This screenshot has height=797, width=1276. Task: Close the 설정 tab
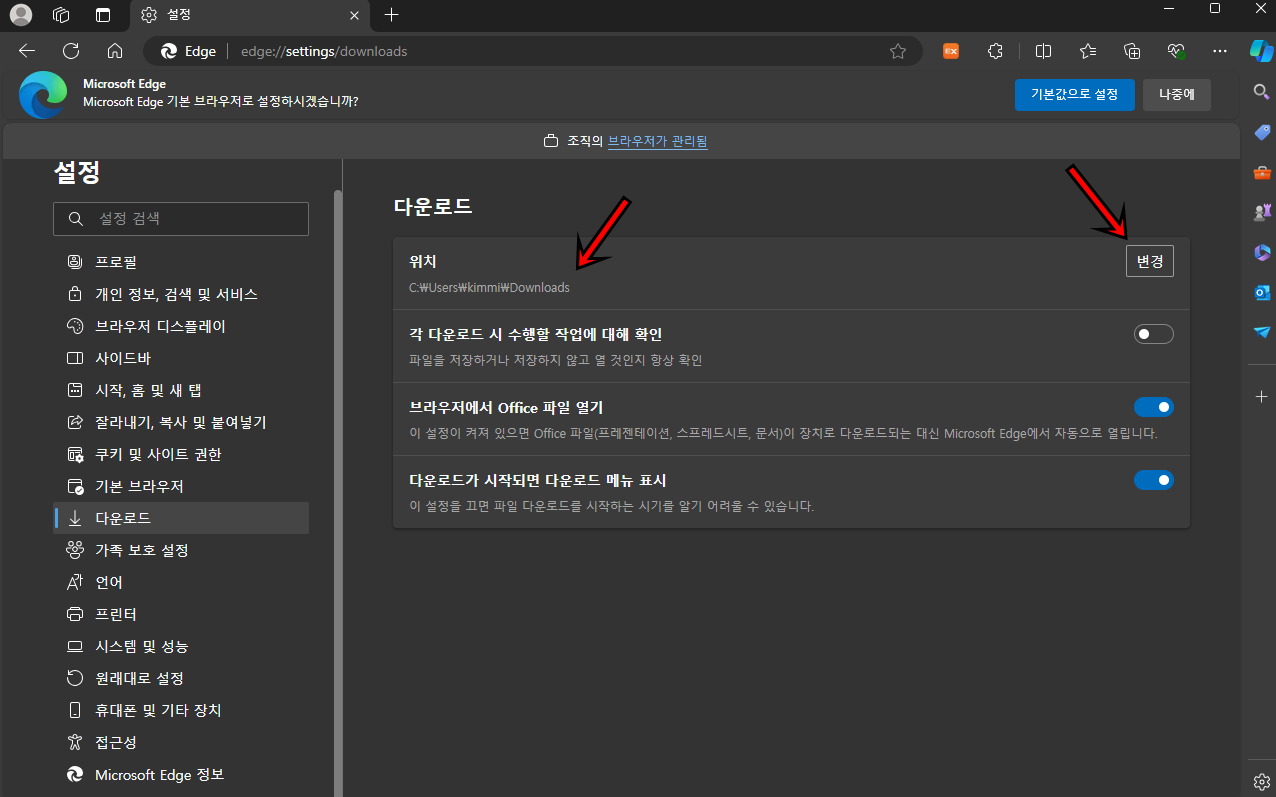(354, 15)
